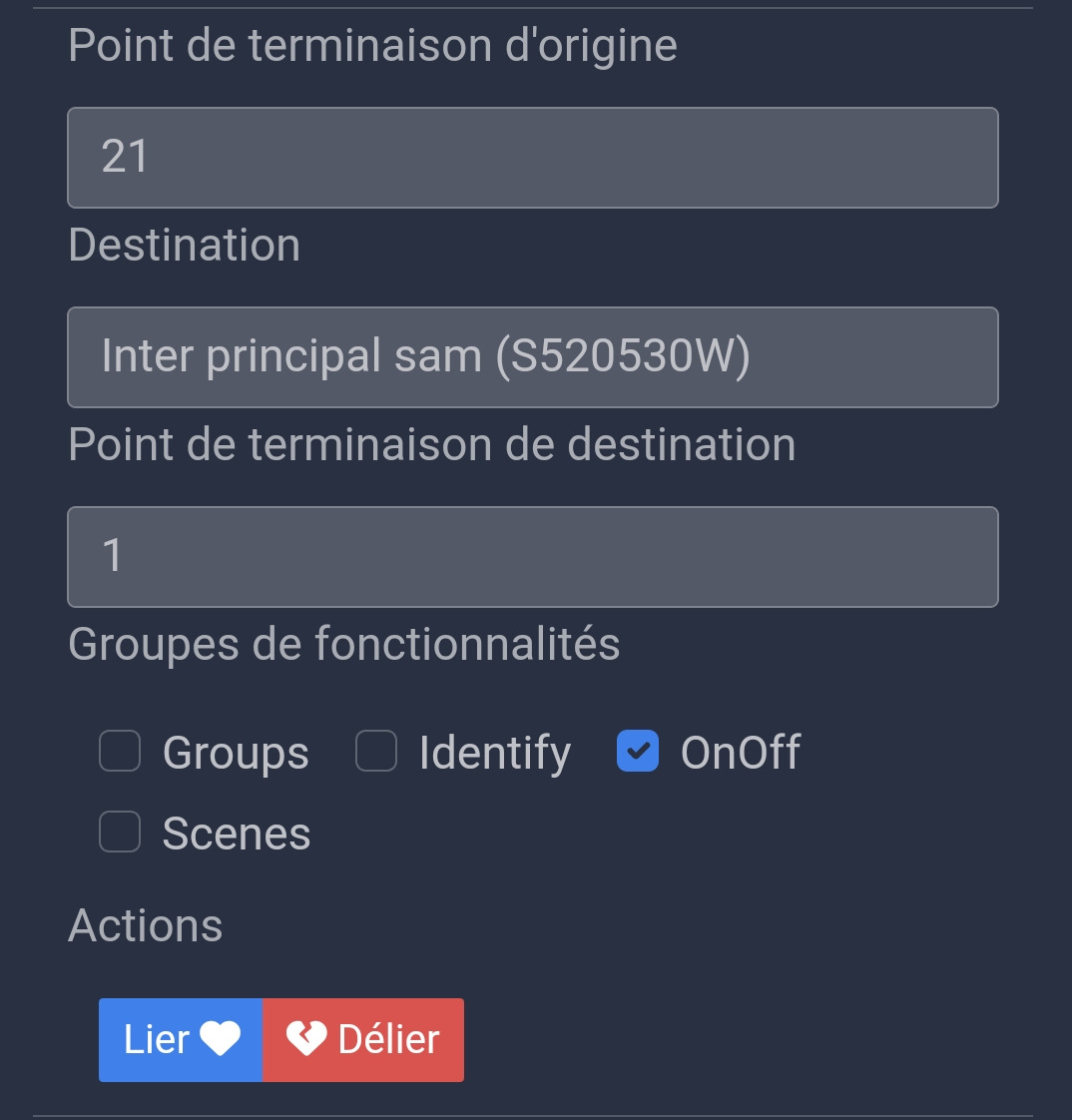Click the "Point de terminaison d'origine" label
This screenshot has height=1120, width=1072.
click(x=373, y=46)
